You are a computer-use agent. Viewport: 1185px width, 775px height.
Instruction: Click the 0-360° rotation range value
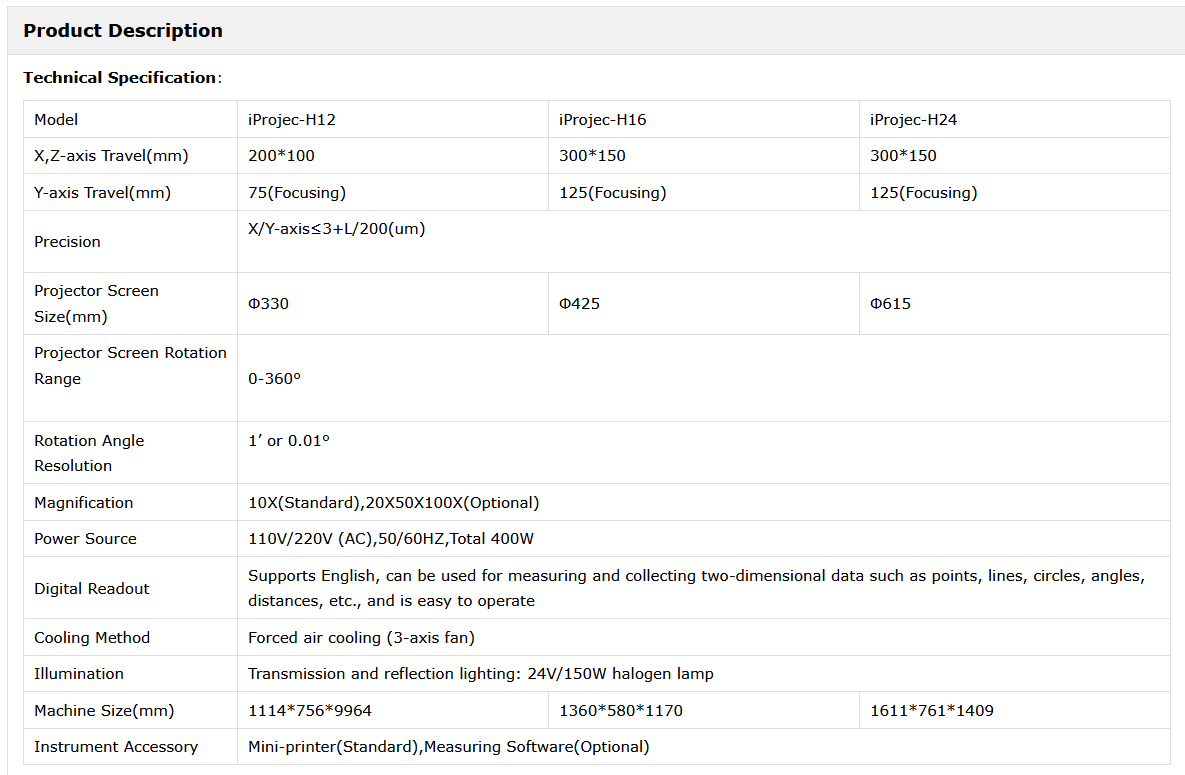click(275, 380)
